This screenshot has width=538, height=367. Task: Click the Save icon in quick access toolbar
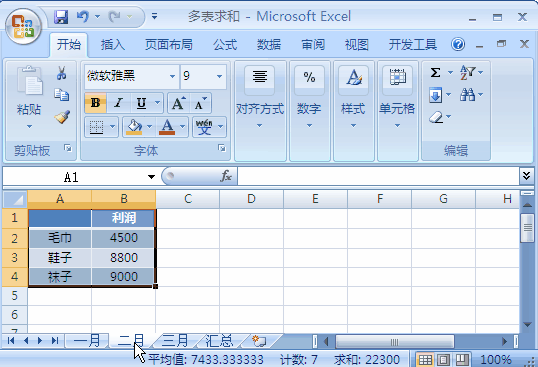point(61,17)
